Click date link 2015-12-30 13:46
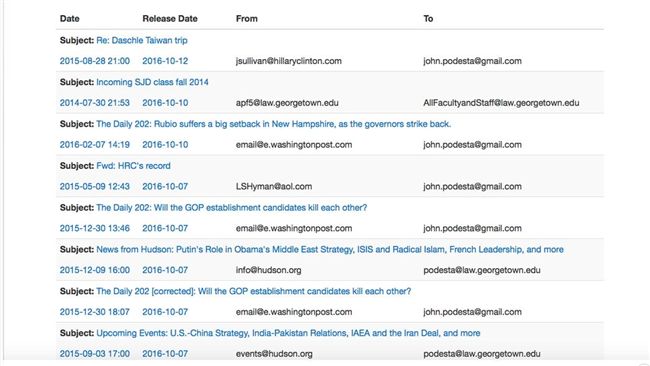 (95, 228)
